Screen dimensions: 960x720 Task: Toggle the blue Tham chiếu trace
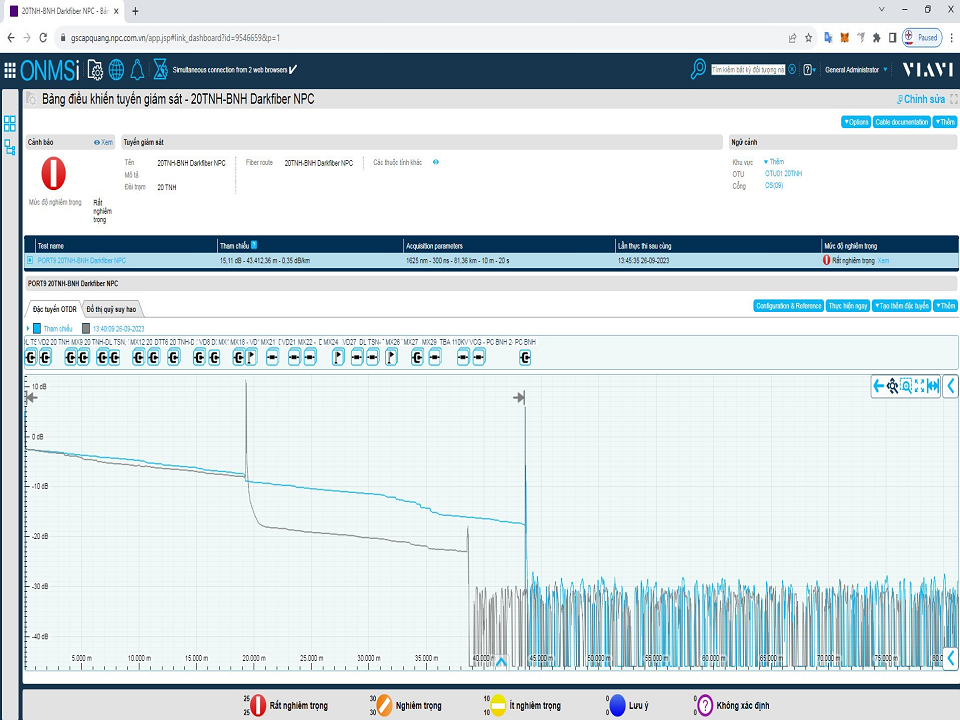[38, 328]
